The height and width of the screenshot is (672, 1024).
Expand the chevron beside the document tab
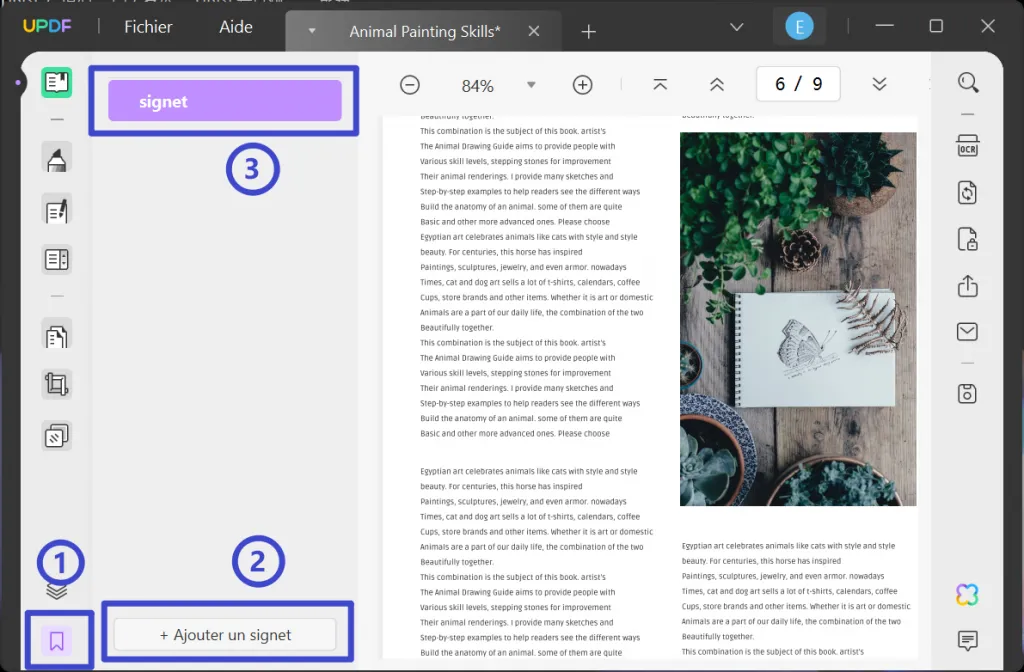click(311, 31)
